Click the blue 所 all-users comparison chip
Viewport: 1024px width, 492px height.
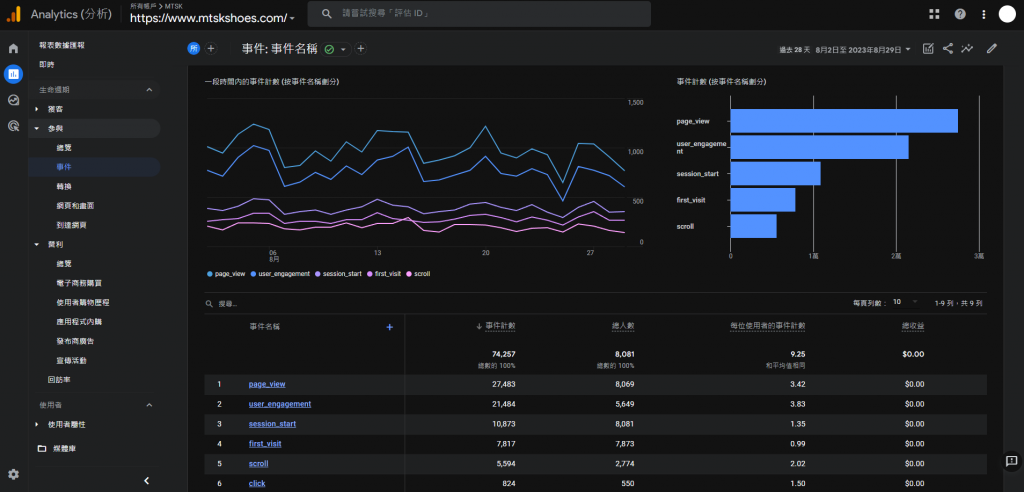[x=193, y=48]
